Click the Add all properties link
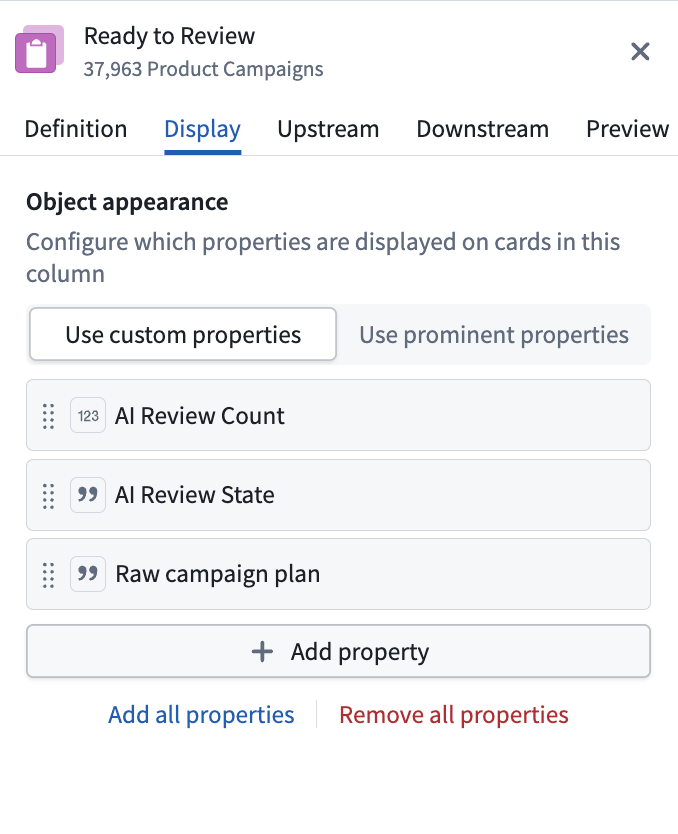678x834 pixels. tap(201, 714)
